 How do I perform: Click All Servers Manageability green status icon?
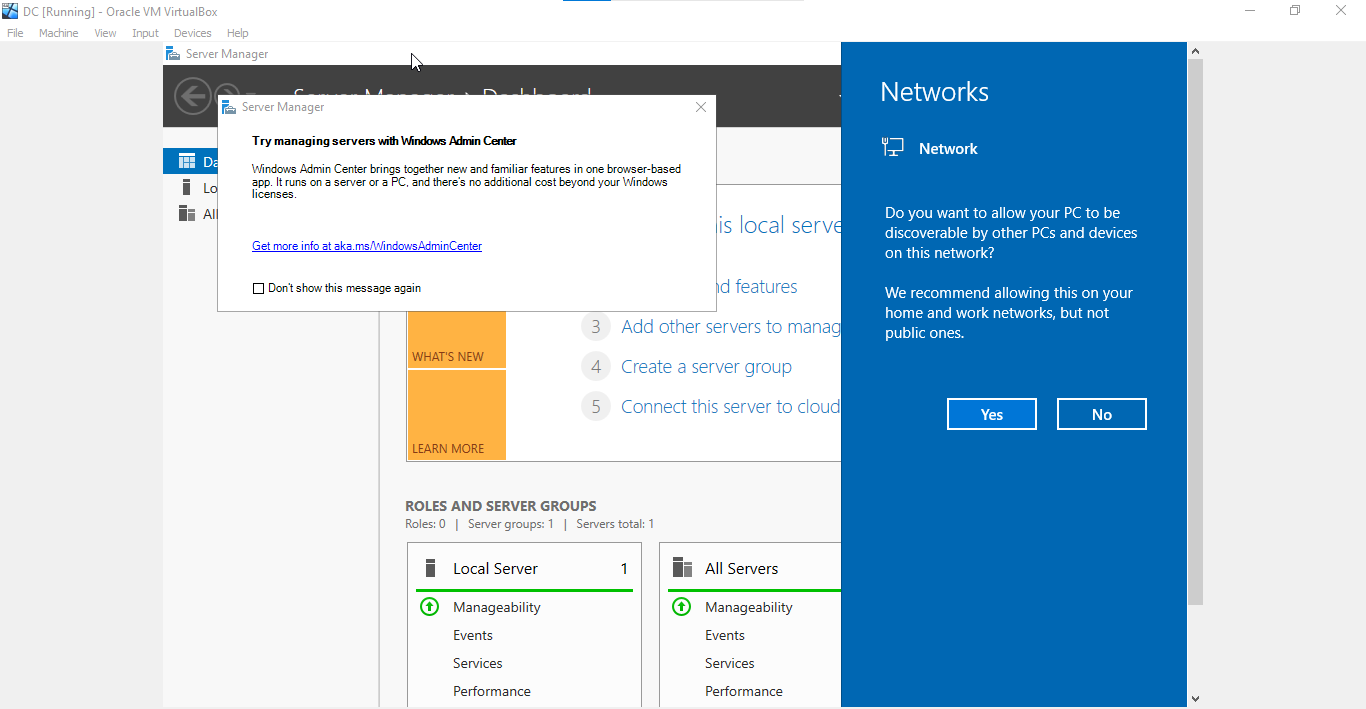(x=681, y=607)
